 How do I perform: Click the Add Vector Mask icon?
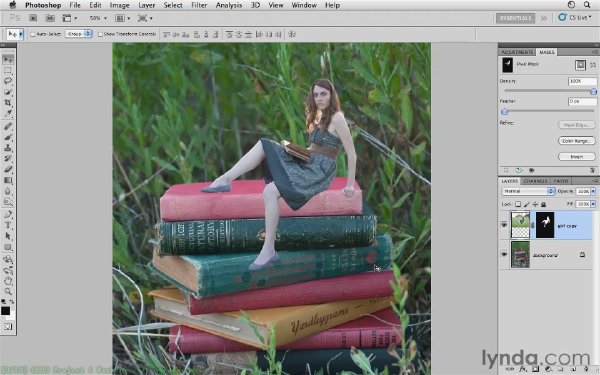pos(593,65)
